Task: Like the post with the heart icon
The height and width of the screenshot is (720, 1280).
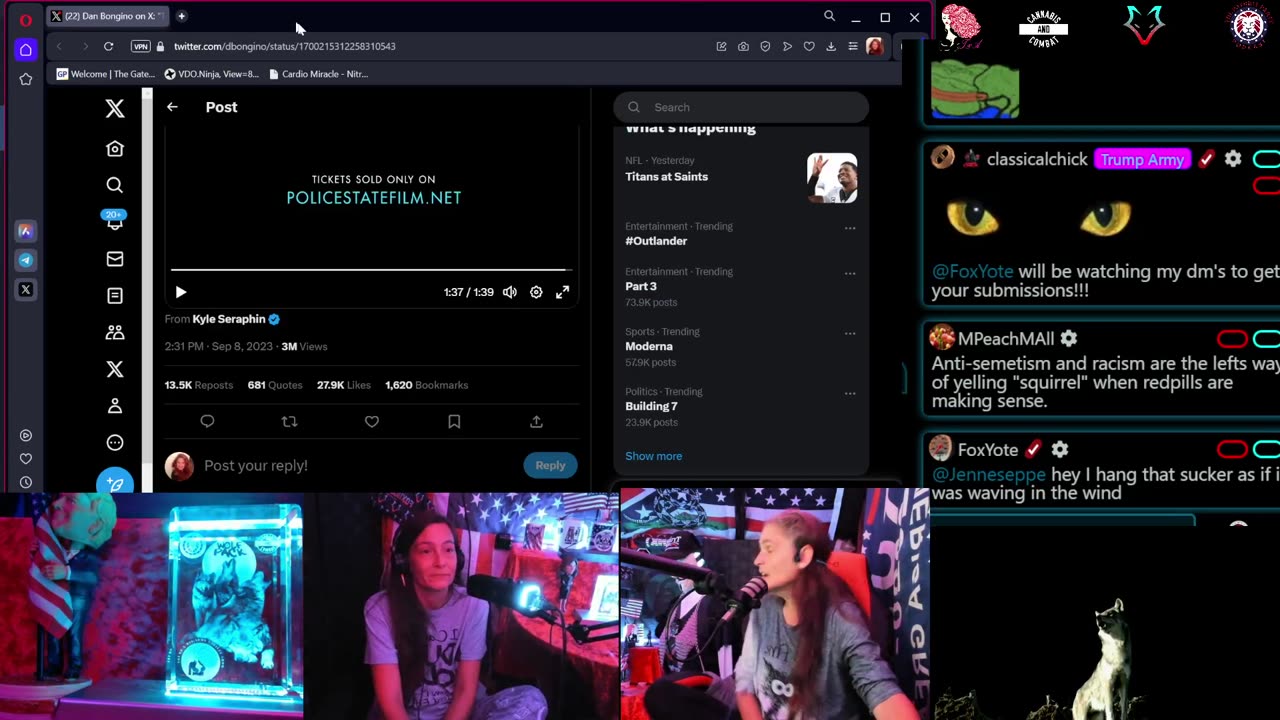Action: coord(371,422)
